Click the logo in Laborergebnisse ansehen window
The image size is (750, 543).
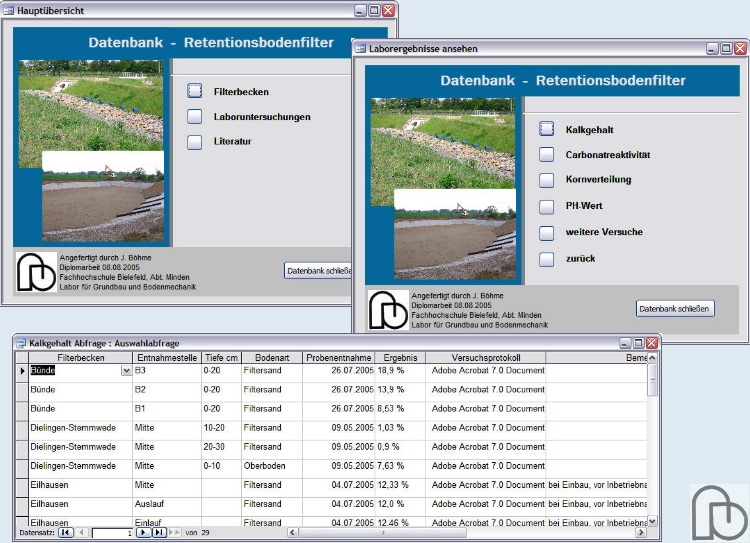click(x=388, y=309)
